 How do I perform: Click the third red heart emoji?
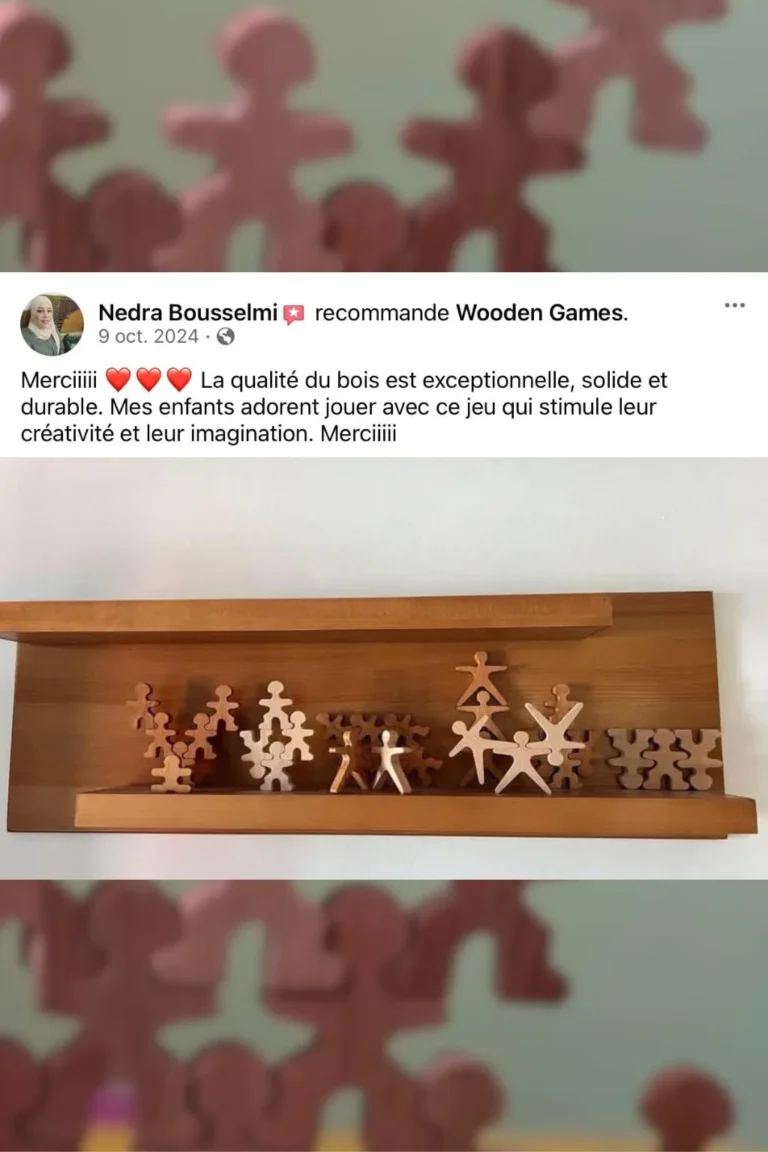[179, 380]
